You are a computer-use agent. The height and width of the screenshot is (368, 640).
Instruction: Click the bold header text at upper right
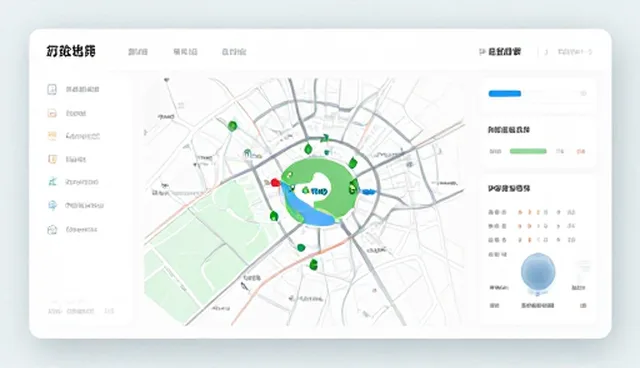504,52
